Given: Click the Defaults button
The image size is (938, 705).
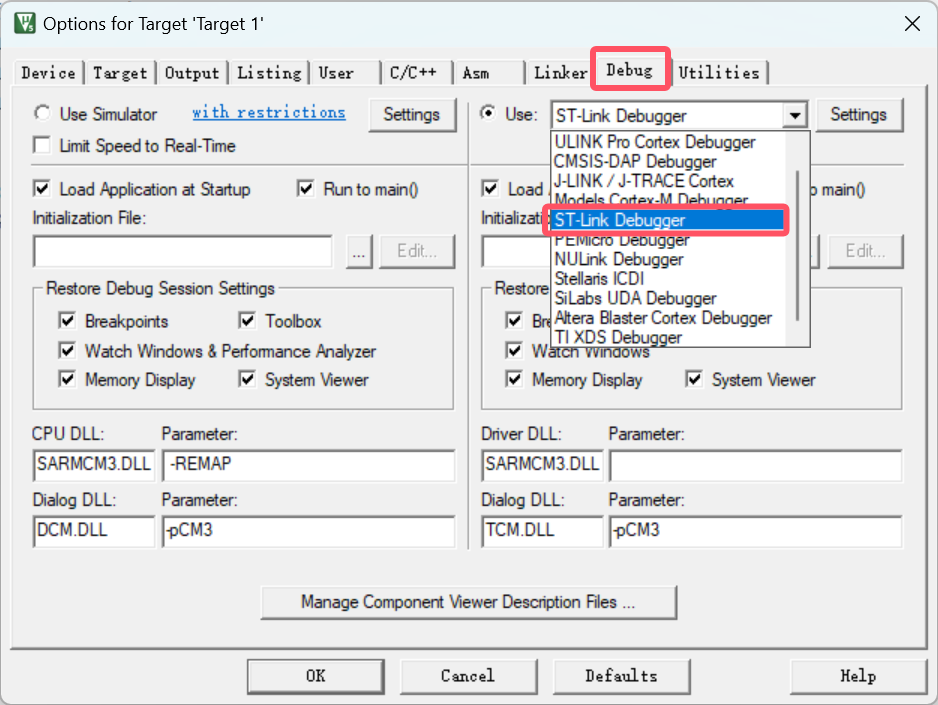Looking at the screenshot, I should point(621,676).
